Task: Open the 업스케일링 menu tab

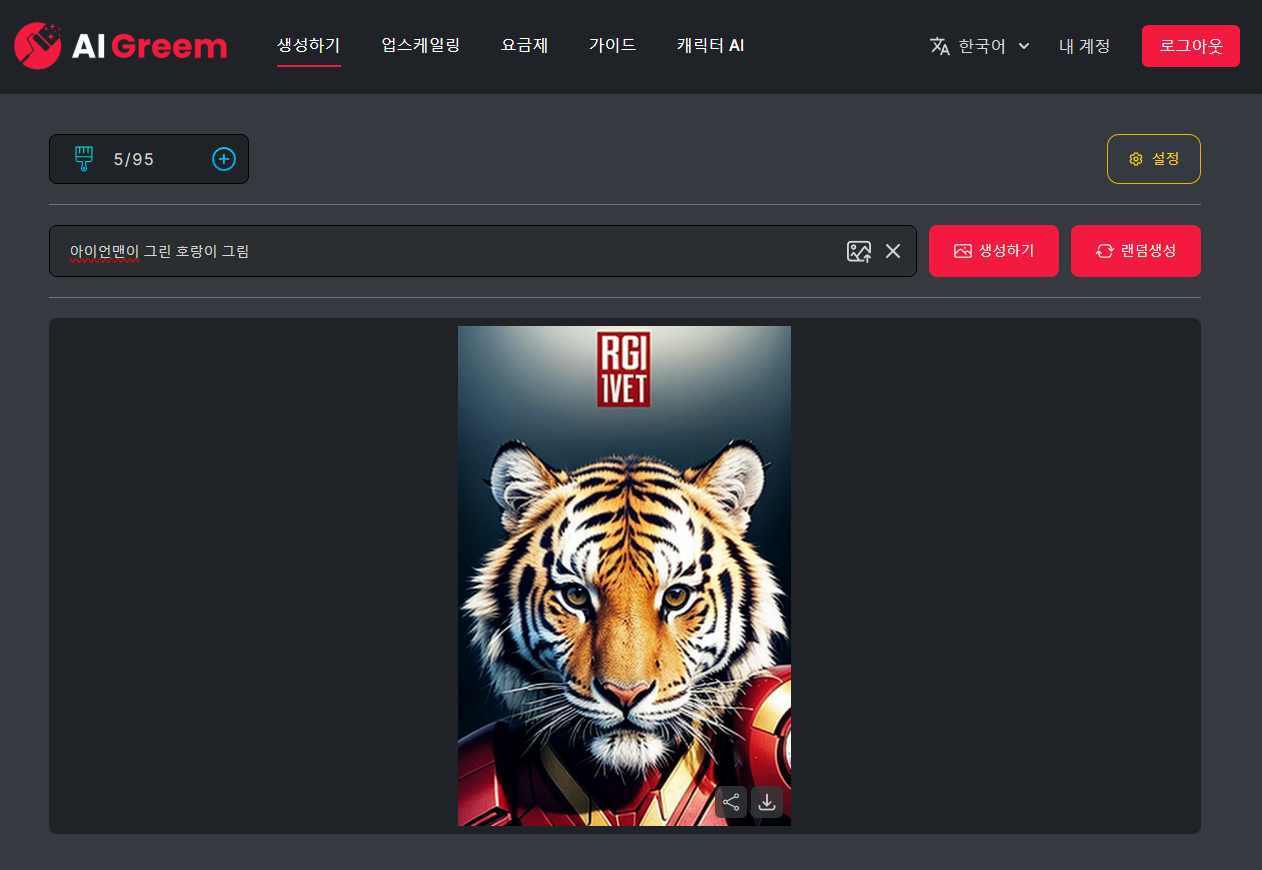Action: (x=421, y=46)
